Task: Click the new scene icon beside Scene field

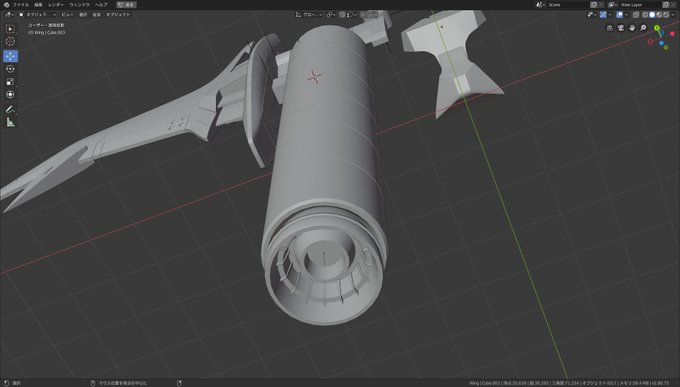Action: [594, 5]
